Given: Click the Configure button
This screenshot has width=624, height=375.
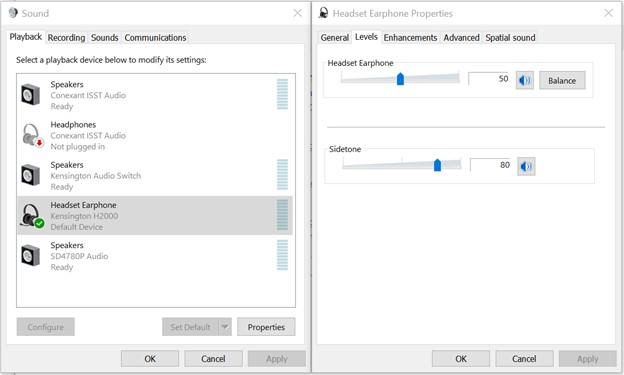Looking at the screenshot, I should click(x=46, y=327).
